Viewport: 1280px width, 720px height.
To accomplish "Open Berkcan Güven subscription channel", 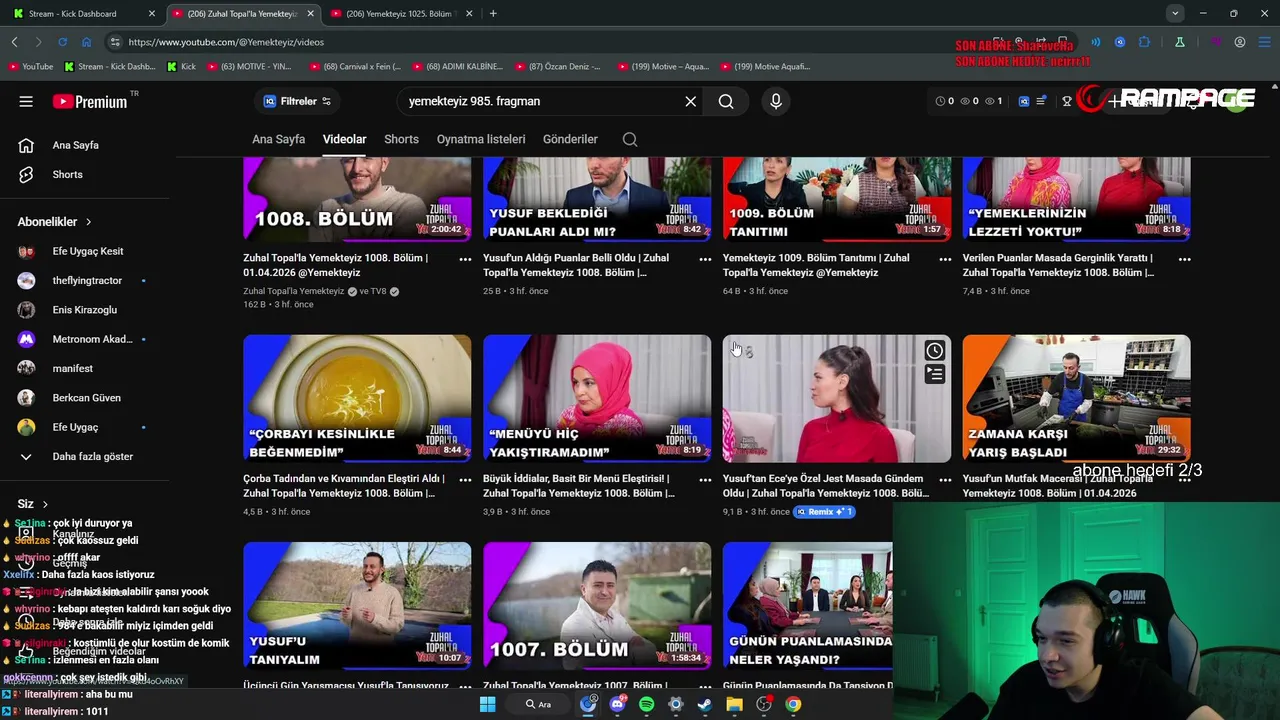I will (87, 398).
